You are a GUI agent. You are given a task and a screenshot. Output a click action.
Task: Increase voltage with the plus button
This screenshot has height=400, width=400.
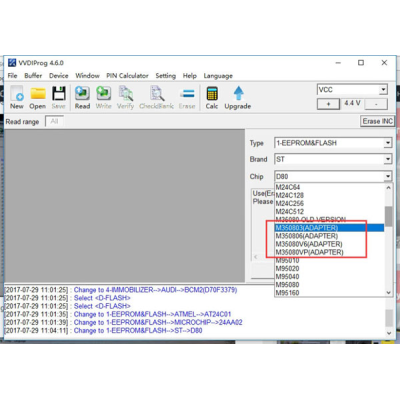point(328,104)
